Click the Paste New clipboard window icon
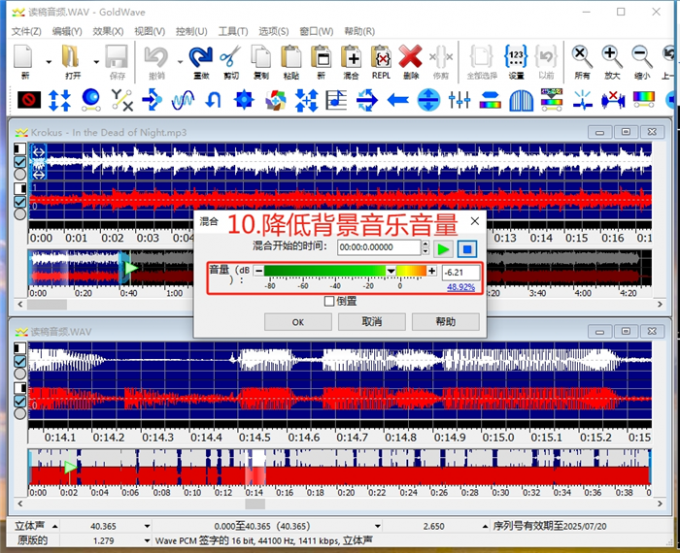The image size is (680, 553). 321,57
